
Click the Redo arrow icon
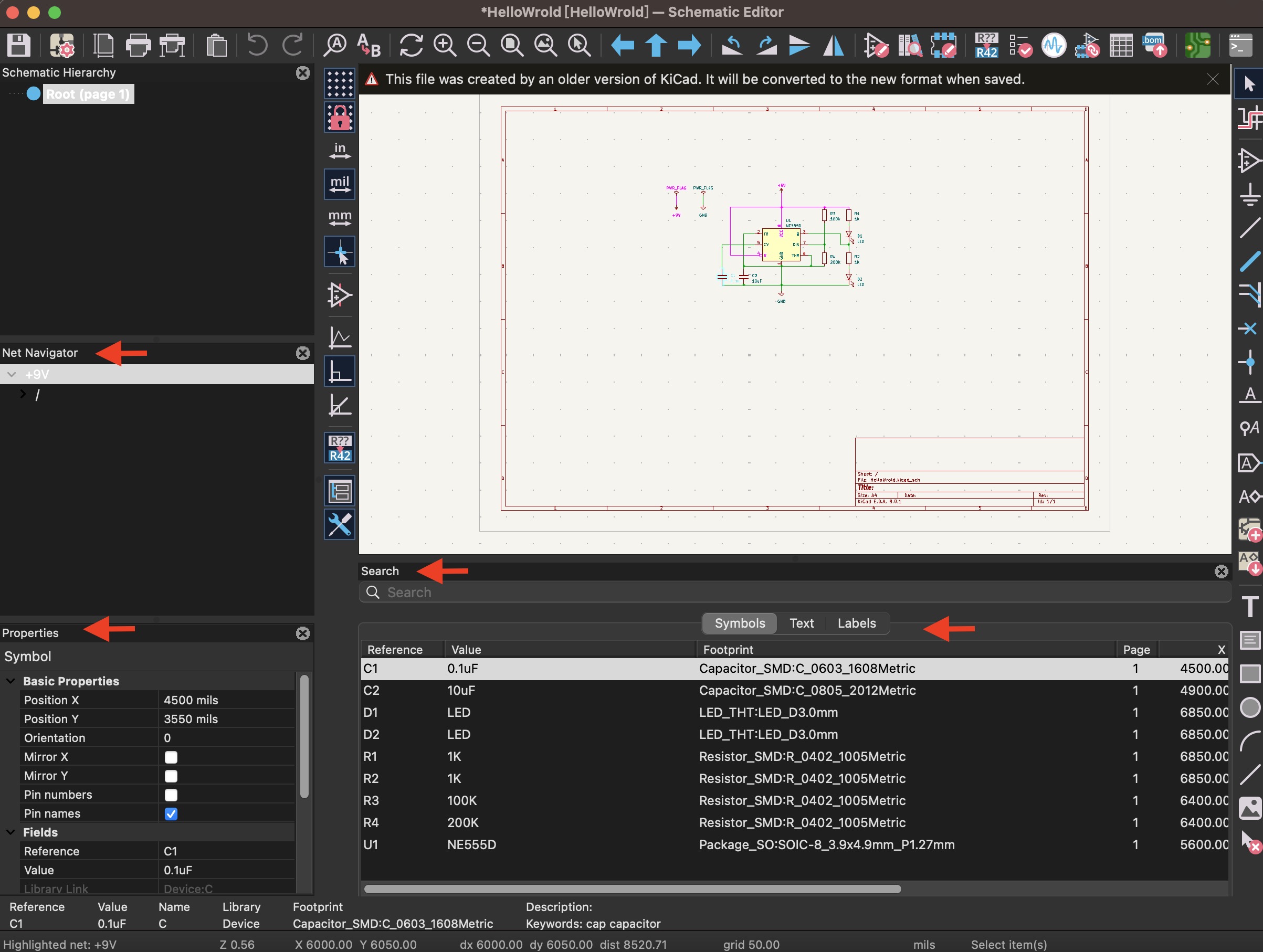point(292,45)
